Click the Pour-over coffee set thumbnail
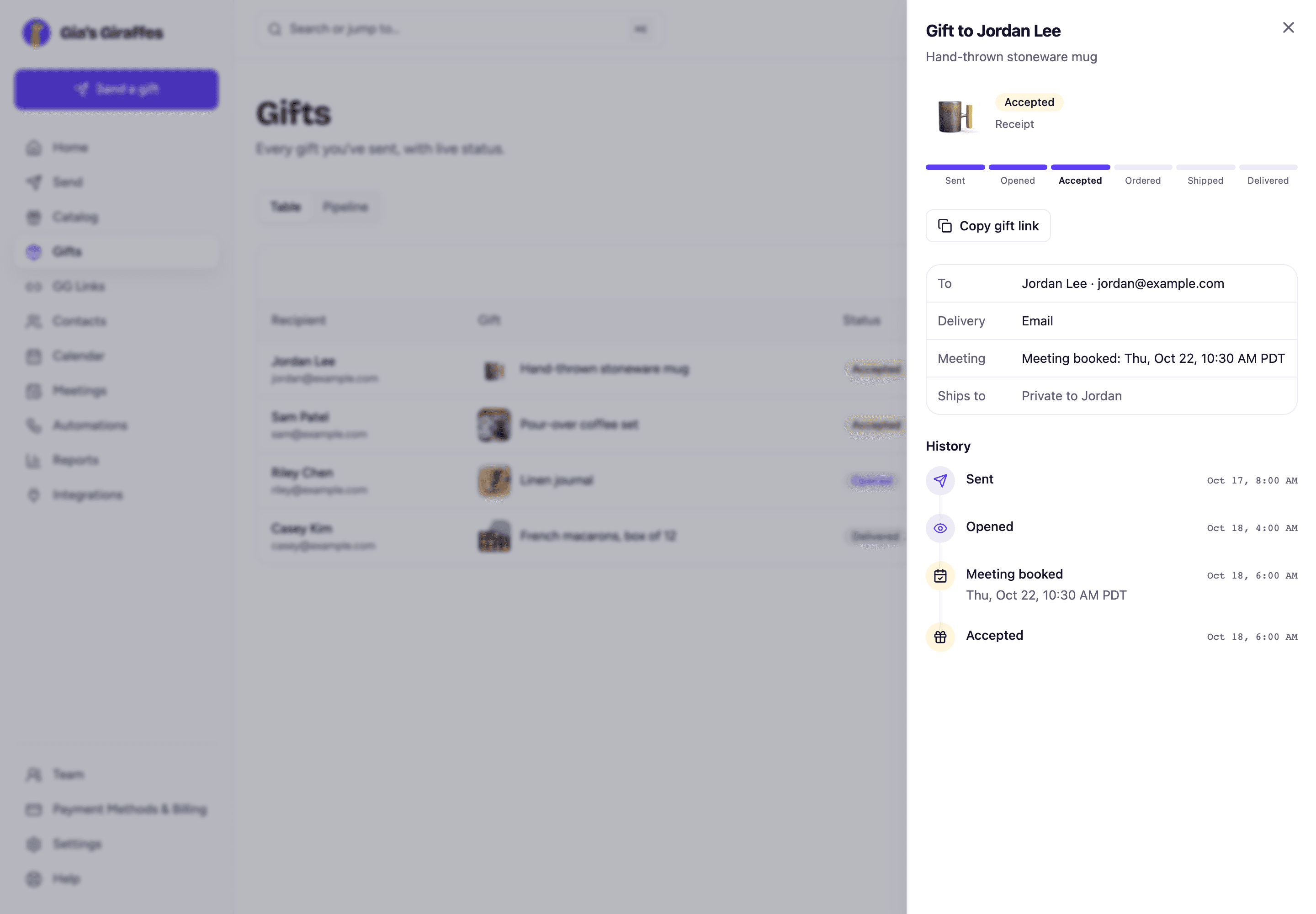This screenshot has width=1316, height=914. point(493,425)
